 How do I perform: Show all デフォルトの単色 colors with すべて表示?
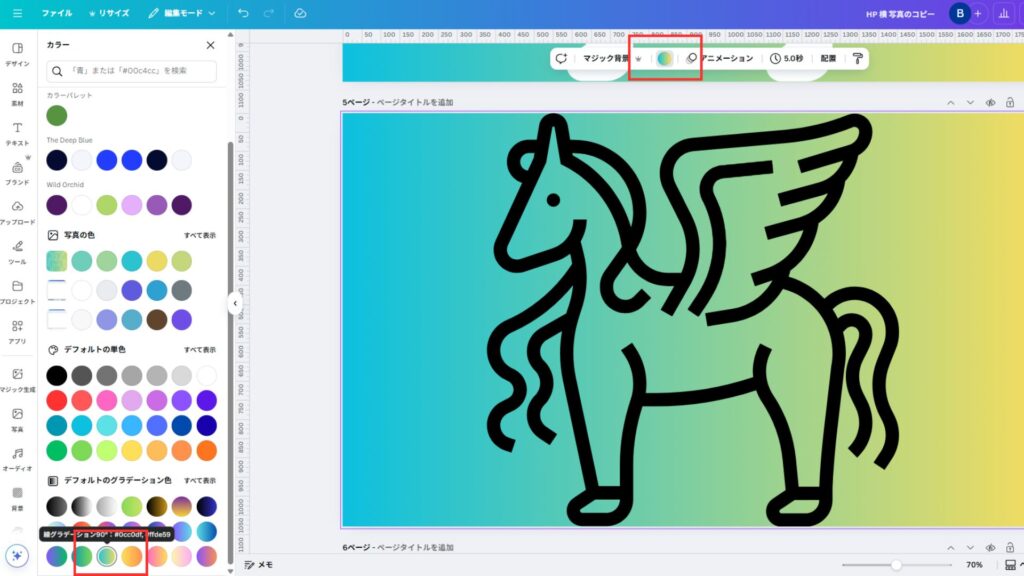199,350
